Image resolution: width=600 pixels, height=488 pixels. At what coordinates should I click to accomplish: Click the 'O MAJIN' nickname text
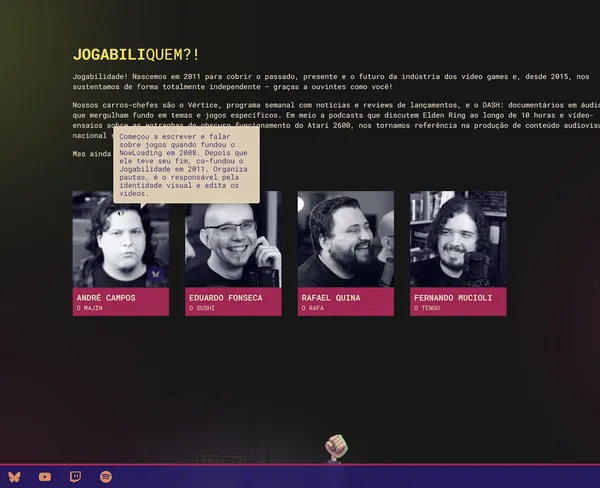(x=90, y=308)
